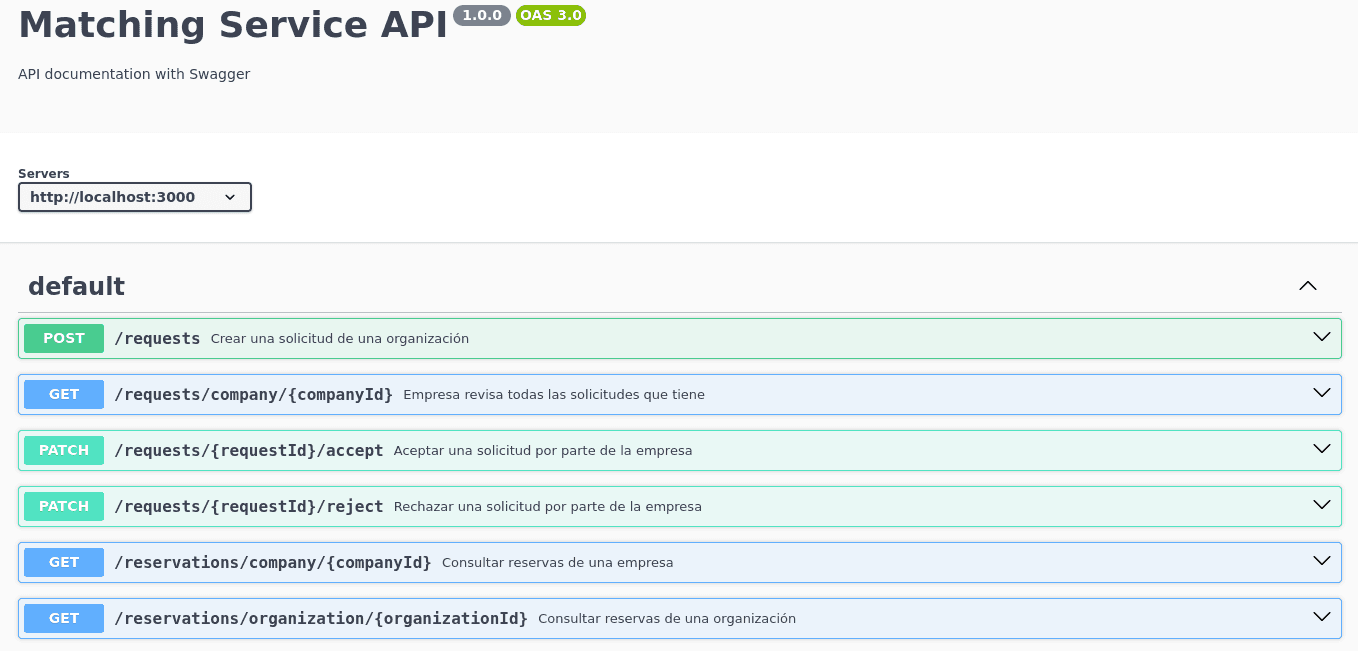1358x651 pixels.
Task: Click the 1.0.0 version badge
Action: click(x=482, y=15)
